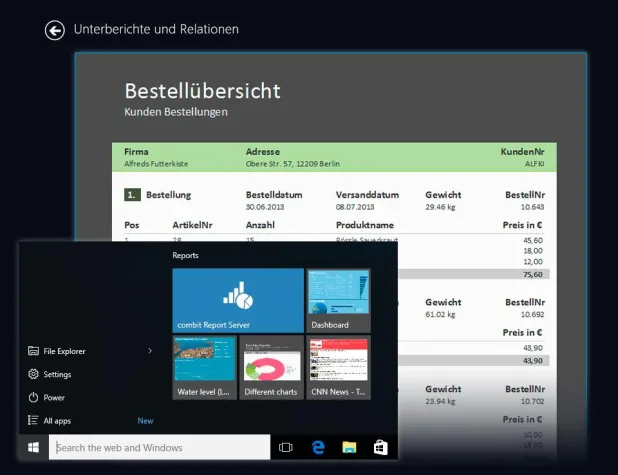Open the Dashboard tile
The height and width of the screenshot is (475, 618).
tap(338, 300)
